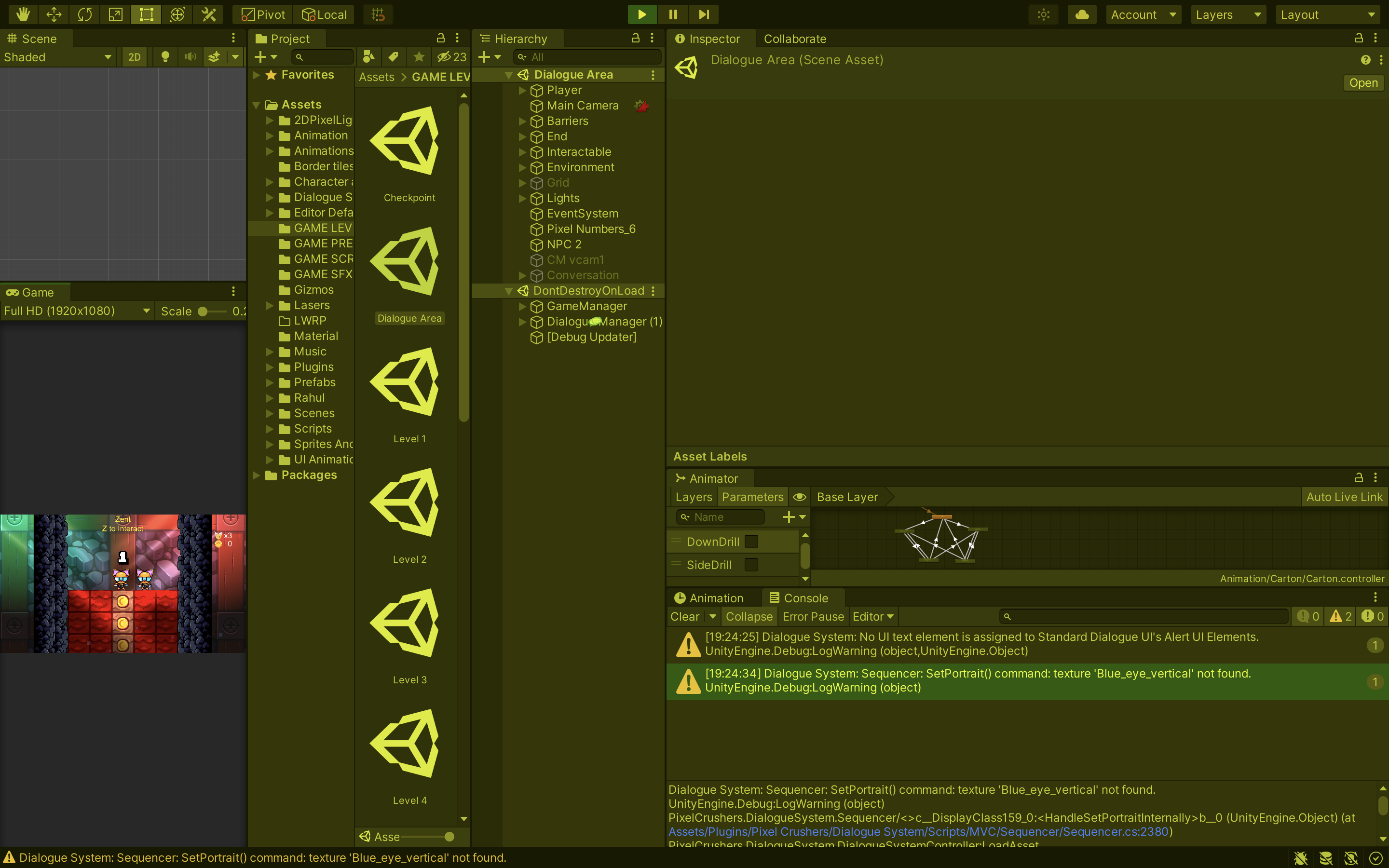The width and height of the screenshot is (1389, 868).
Task: Lock the Project panel
Action: point(441,38)
